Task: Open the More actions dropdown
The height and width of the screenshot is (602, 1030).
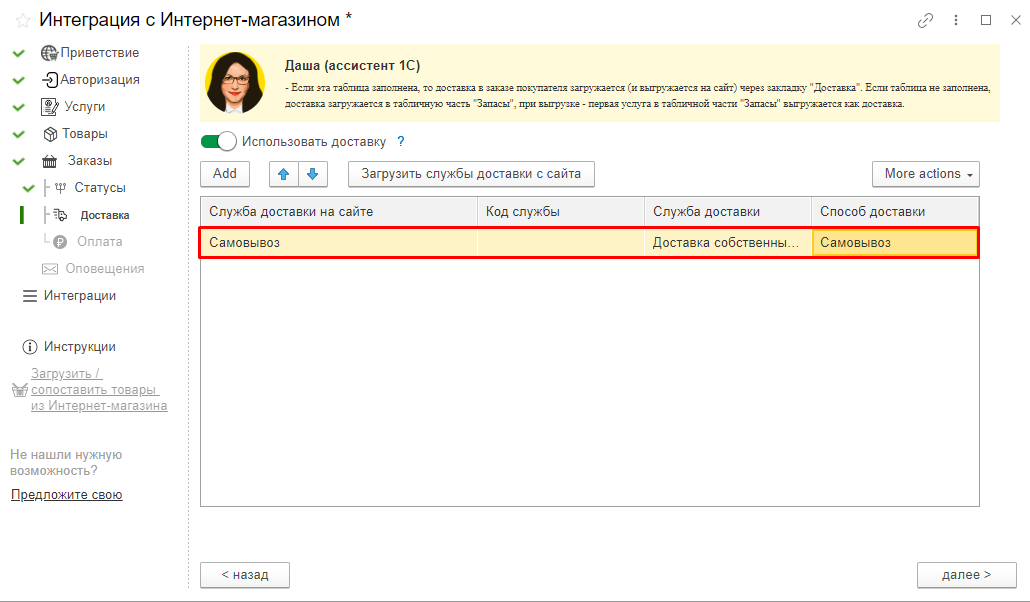Action: pyautogui.click(x=926, y=174)
